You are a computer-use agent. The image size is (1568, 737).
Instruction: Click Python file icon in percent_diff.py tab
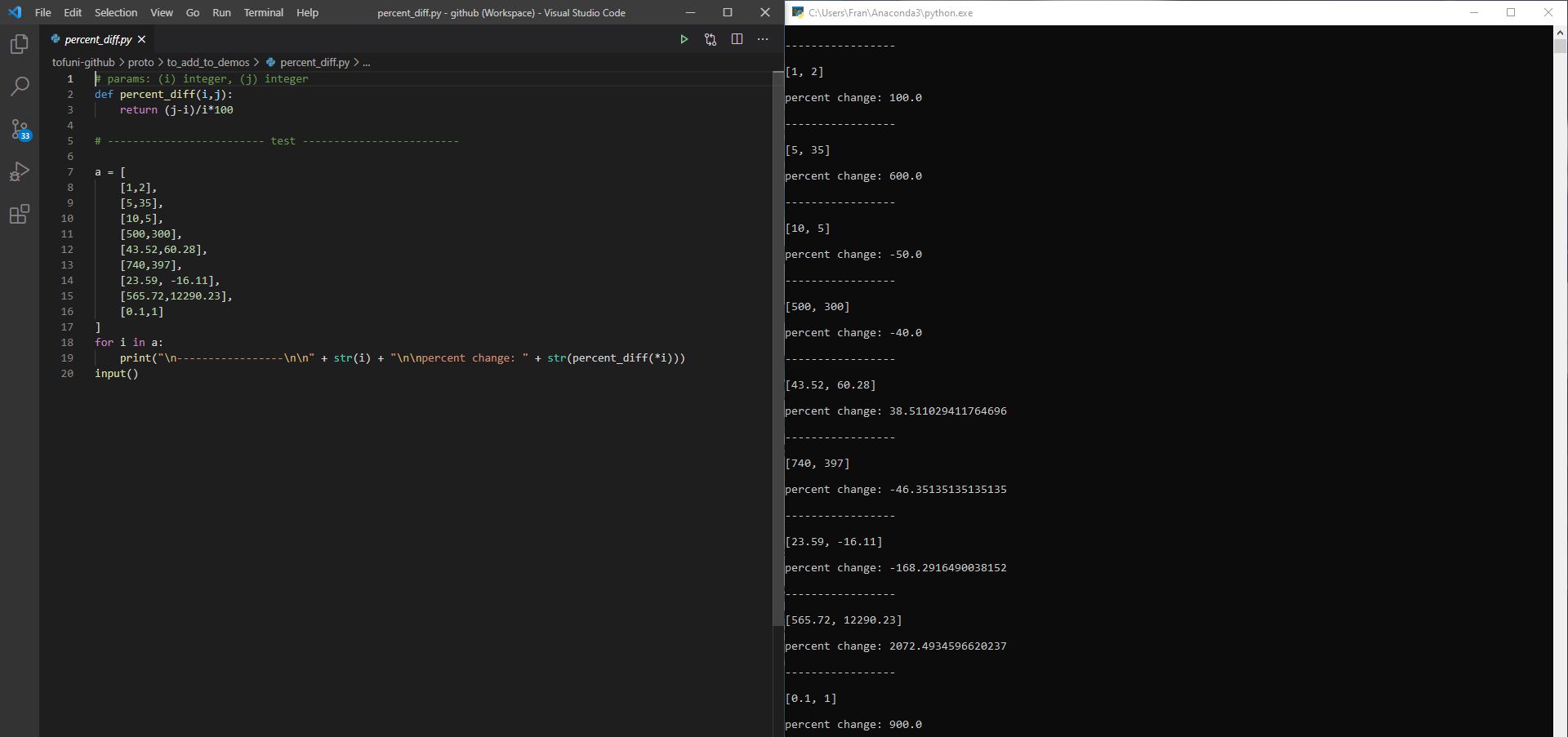click(x=56, y=39)
